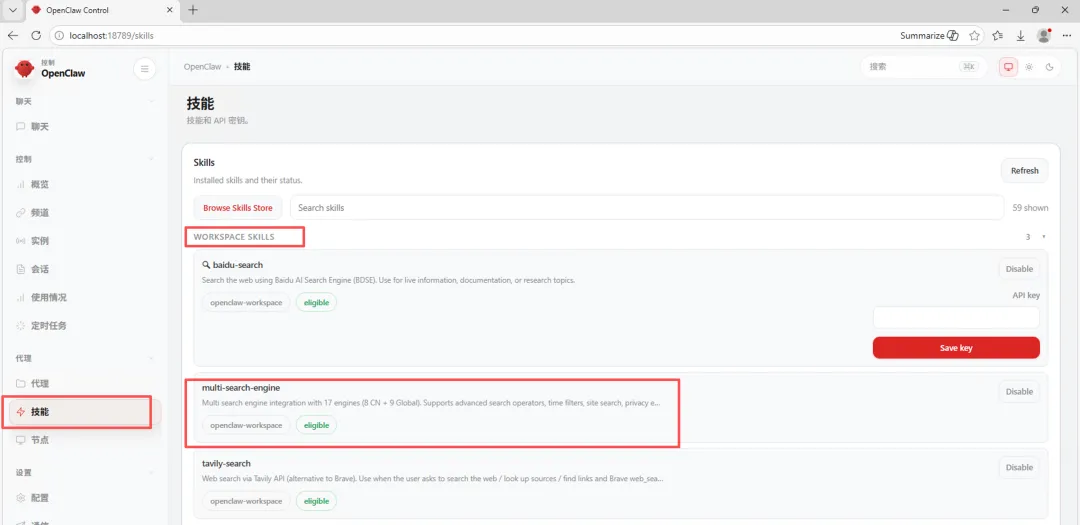Open Browse Skills Store
The image size is (1080, 525).
click(238, 207)
